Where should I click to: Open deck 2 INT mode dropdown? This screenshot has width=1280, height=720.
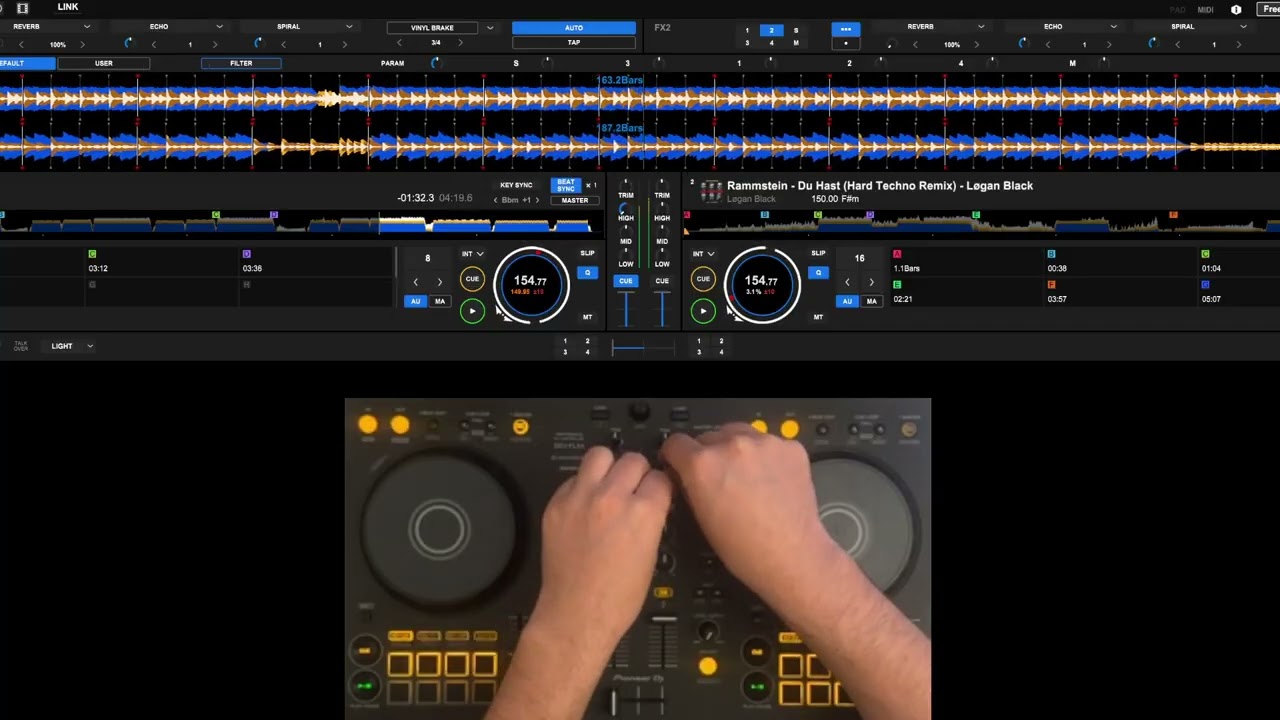point(703,254)
